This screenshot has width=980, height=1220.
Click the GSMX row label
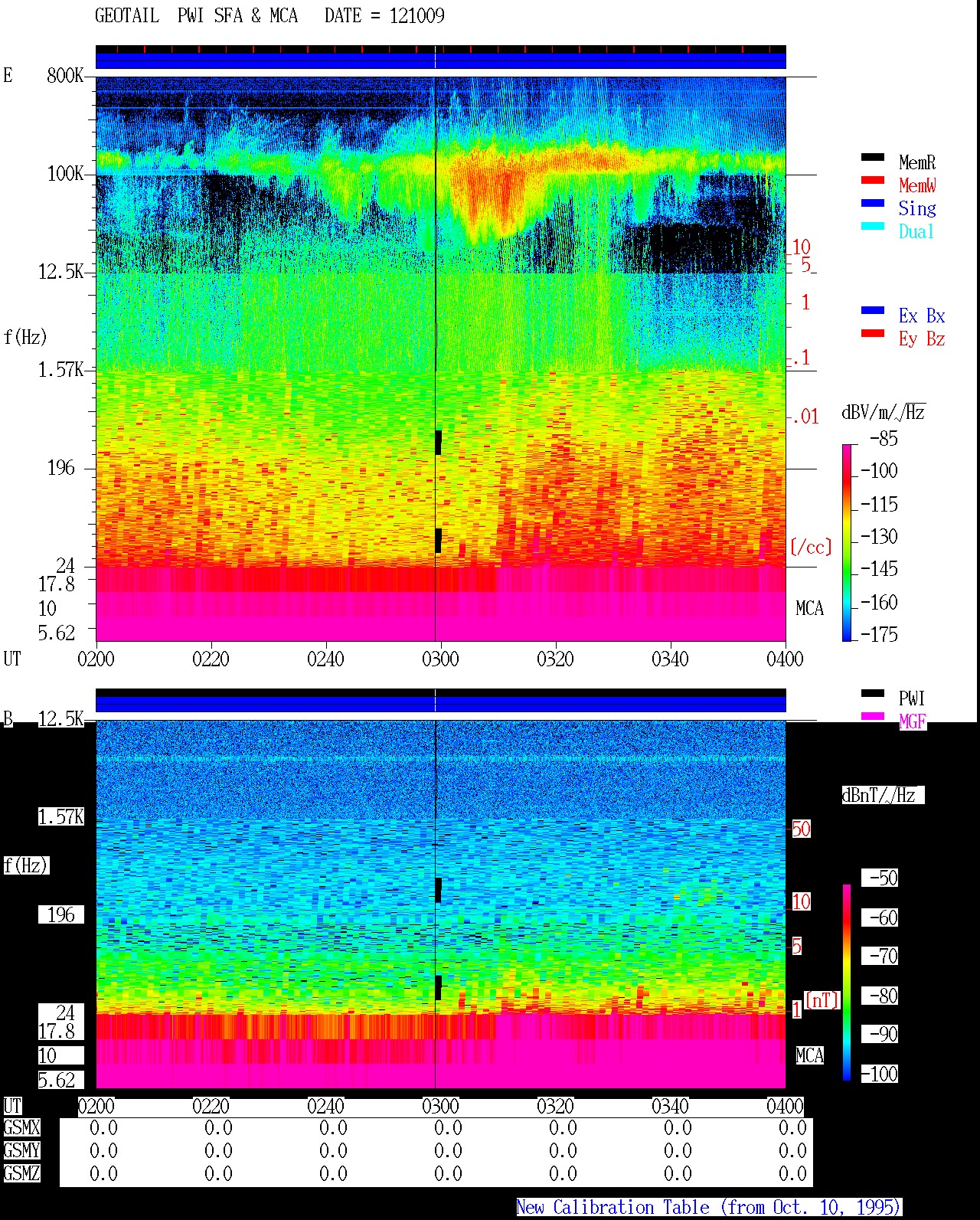[21, 1128]
